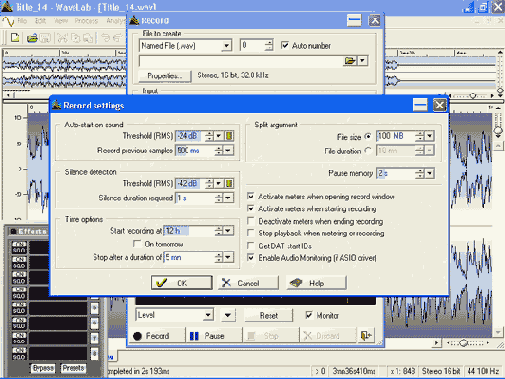Click the Copy icon in main toolbar

(x=75, y=38)
